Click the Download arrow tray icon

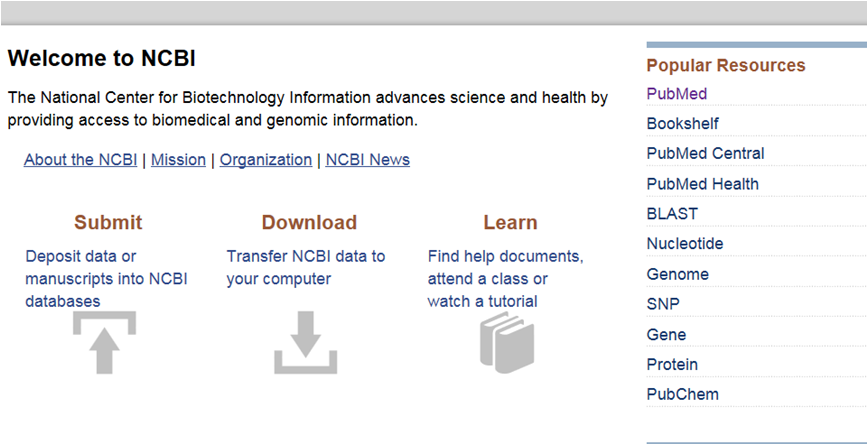[306, 343]
